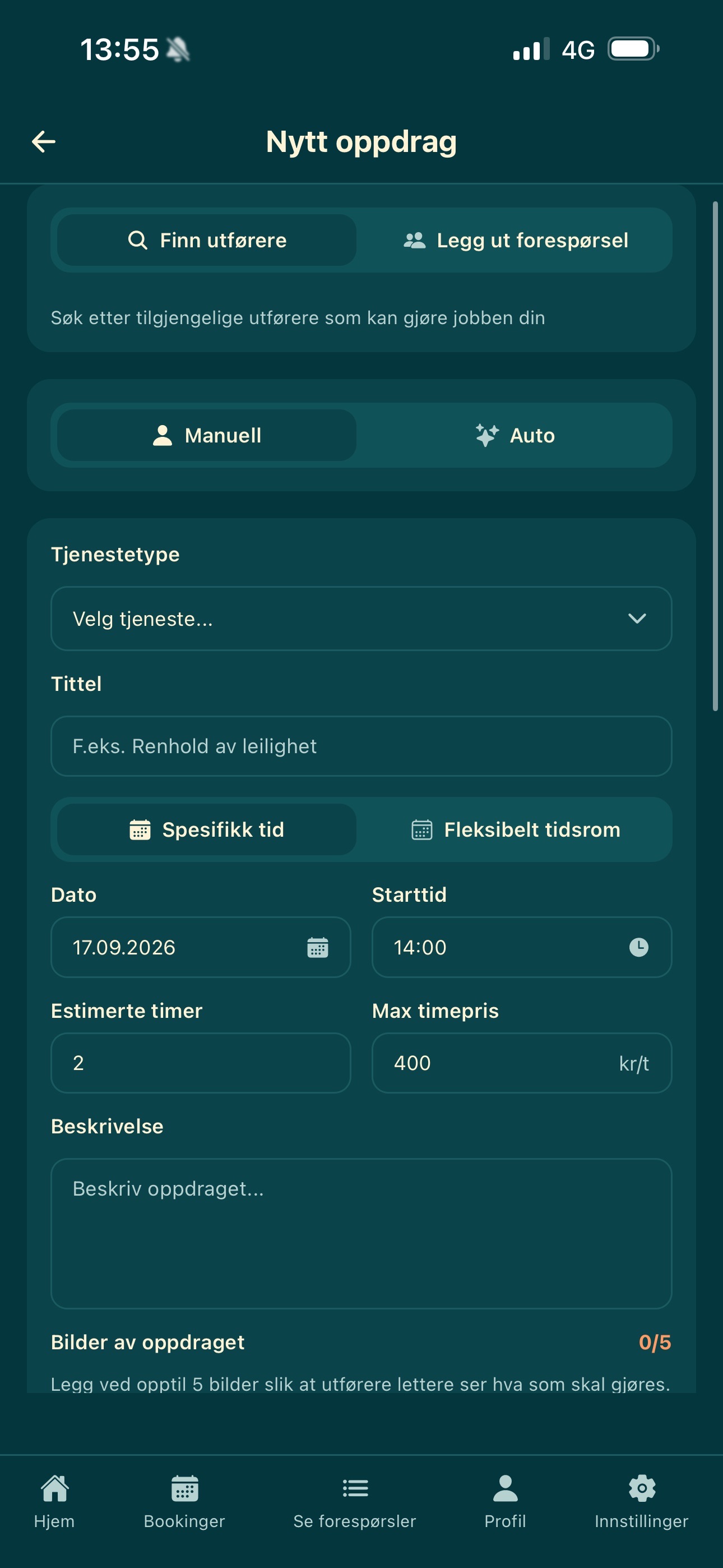The height and width of the screenshot is (1568, 723).
Task: Open the Velg tjeneste dropdown
Action: tap(361, 619)
